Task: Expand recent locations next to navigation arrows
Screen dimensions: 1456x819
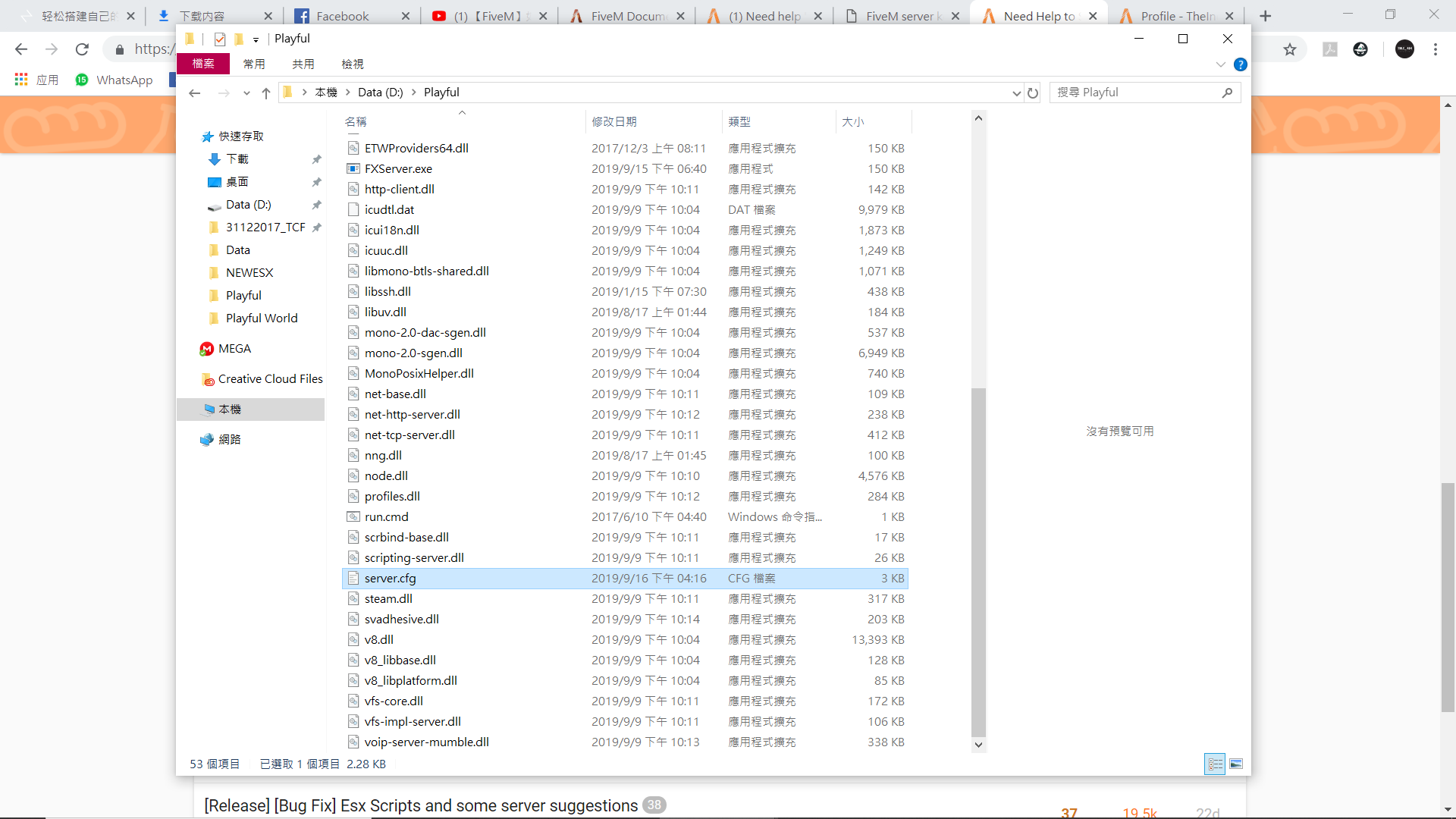Action: 246,93
